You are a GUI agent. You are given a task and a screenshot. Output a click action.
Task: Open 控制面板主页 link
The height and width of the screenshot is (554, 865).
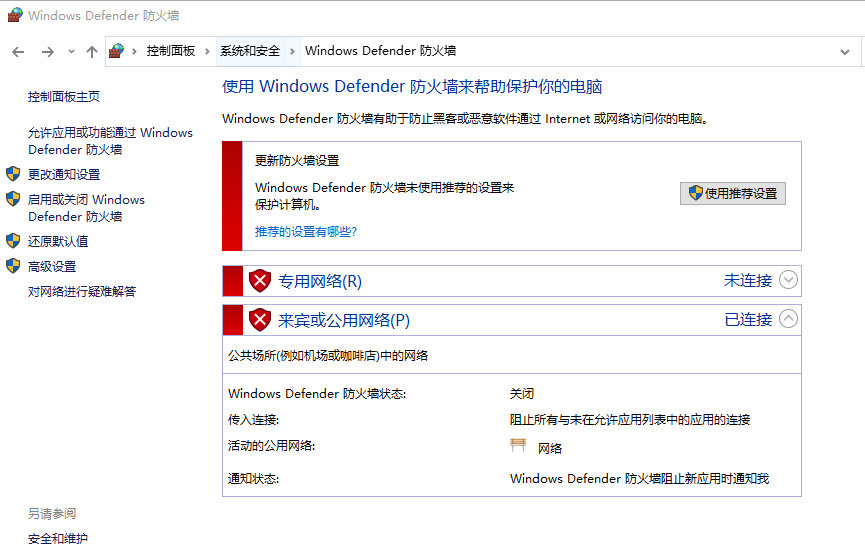[64, 97]
